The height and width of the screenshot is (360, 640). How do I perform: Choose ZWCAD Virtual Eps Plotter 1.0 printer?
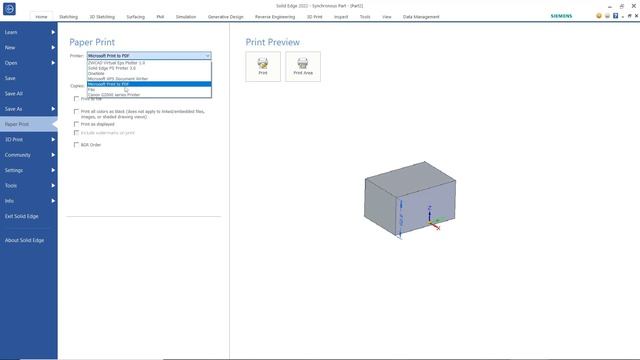pos(149,63)
